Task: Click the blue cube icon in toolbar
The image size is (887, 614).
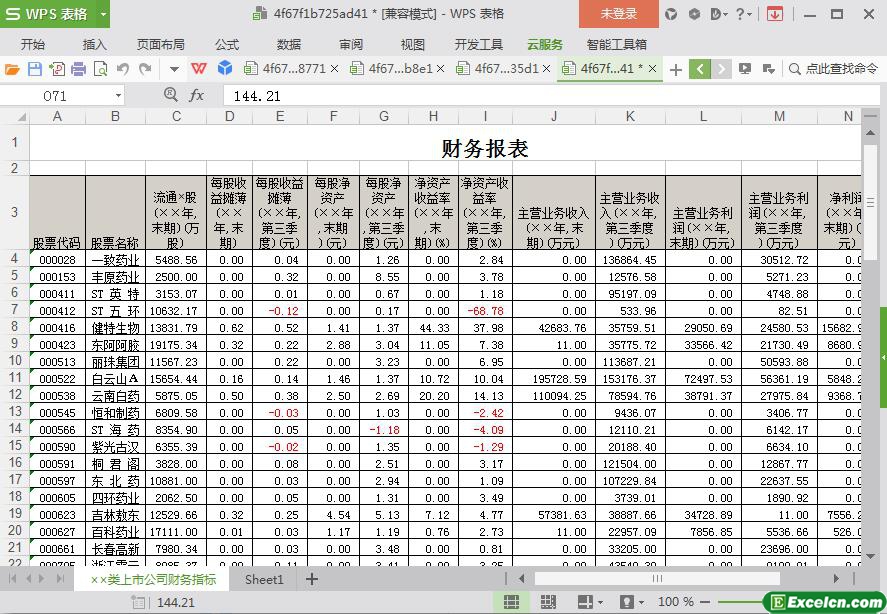Action: (225, 69)
